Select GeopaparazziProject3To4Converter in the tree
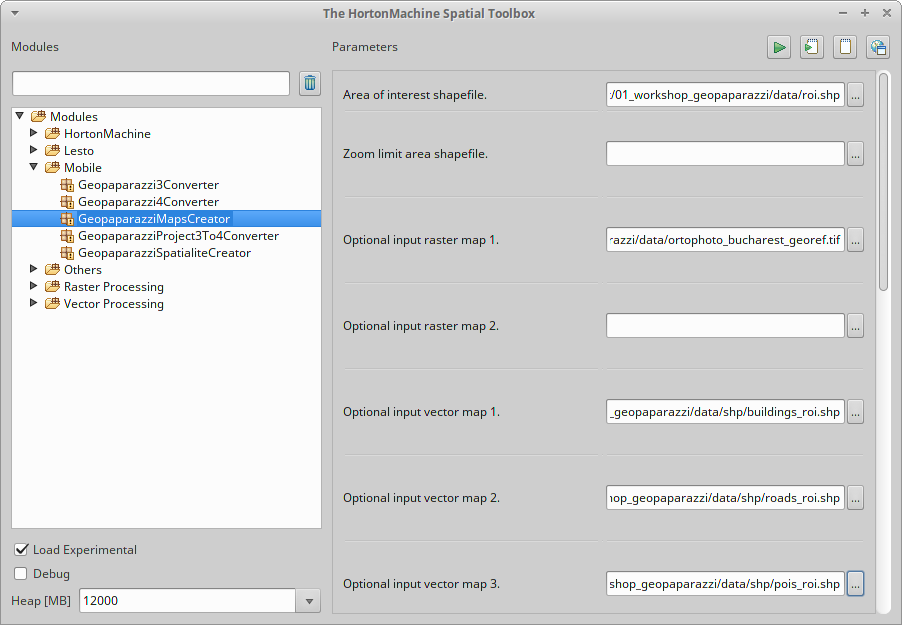Image resolution: width=902 pixels, height=625 pixels. click(178, 236)
